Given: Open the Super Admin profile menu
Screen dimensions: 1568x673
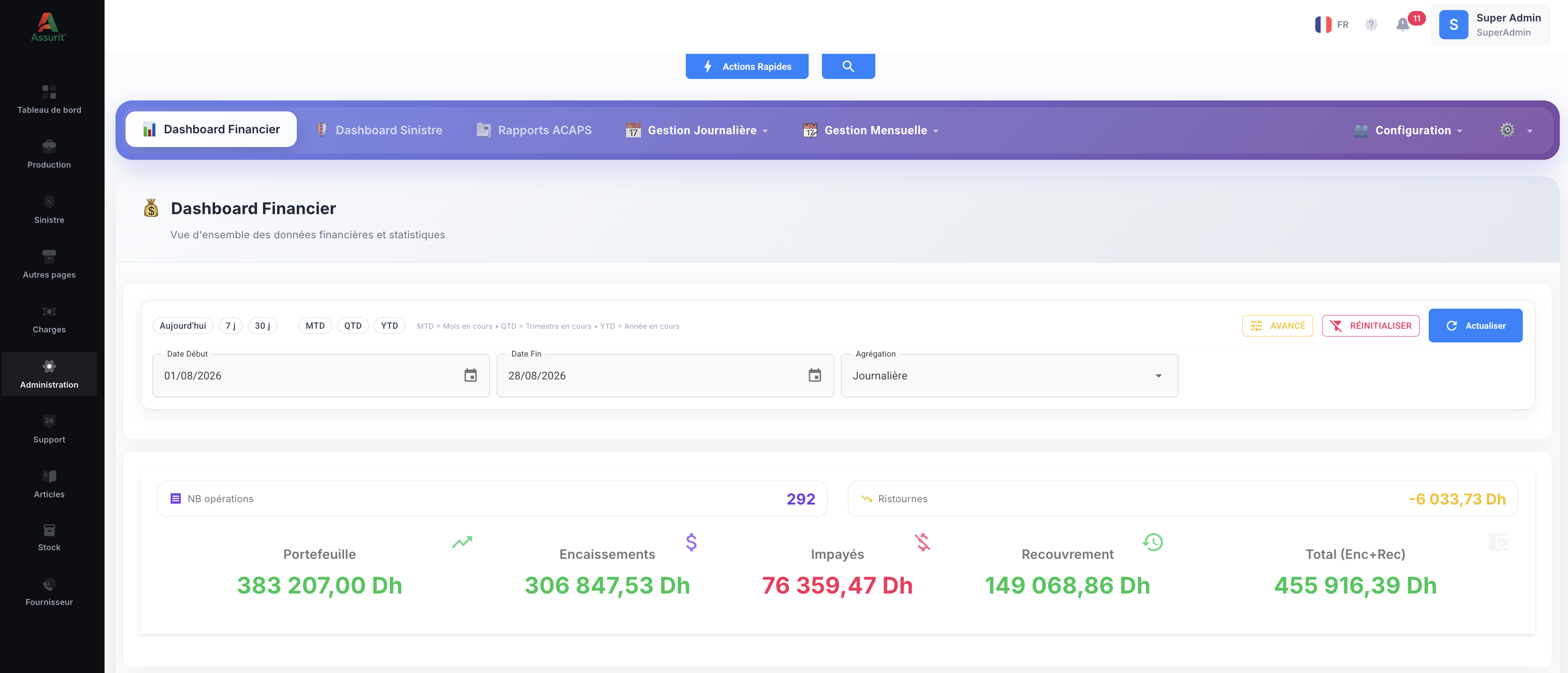Looking at the screenshot, I should pos(1490,24).
